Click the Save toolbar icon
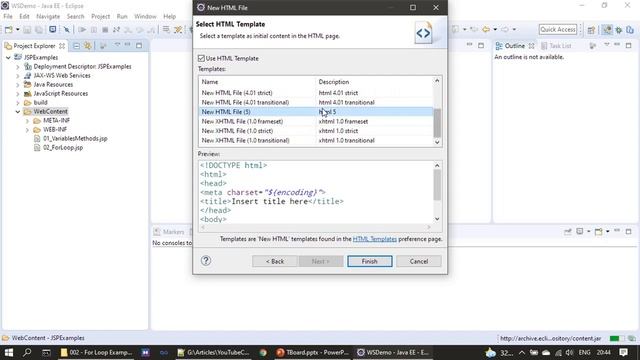The width and height of the screenshot is (640, 360). coord(27,29)
